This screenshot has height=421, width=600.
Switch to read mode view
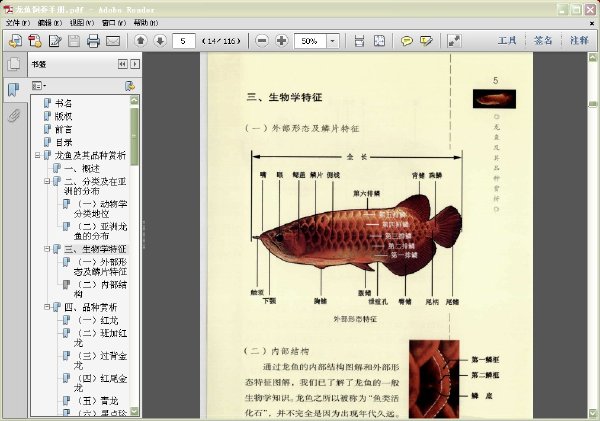coord(454,41)
